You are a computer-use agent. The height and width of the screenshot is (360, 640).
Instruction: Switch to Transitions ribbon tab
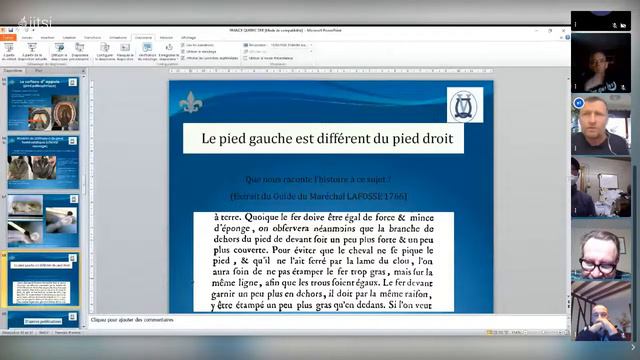93,38
